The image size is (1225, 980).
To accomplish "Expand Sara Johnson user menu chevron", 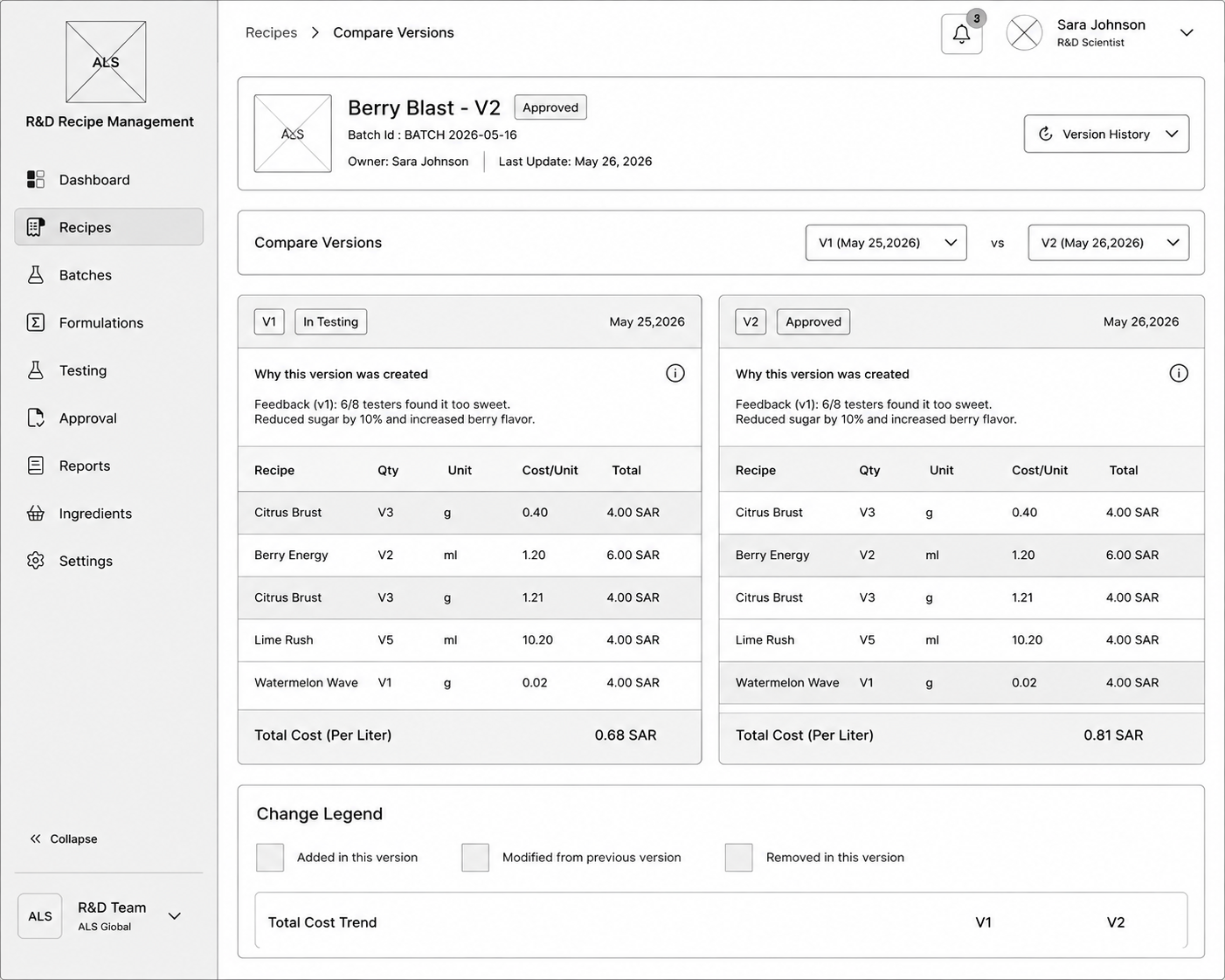I will click(x=1187, y=33).
